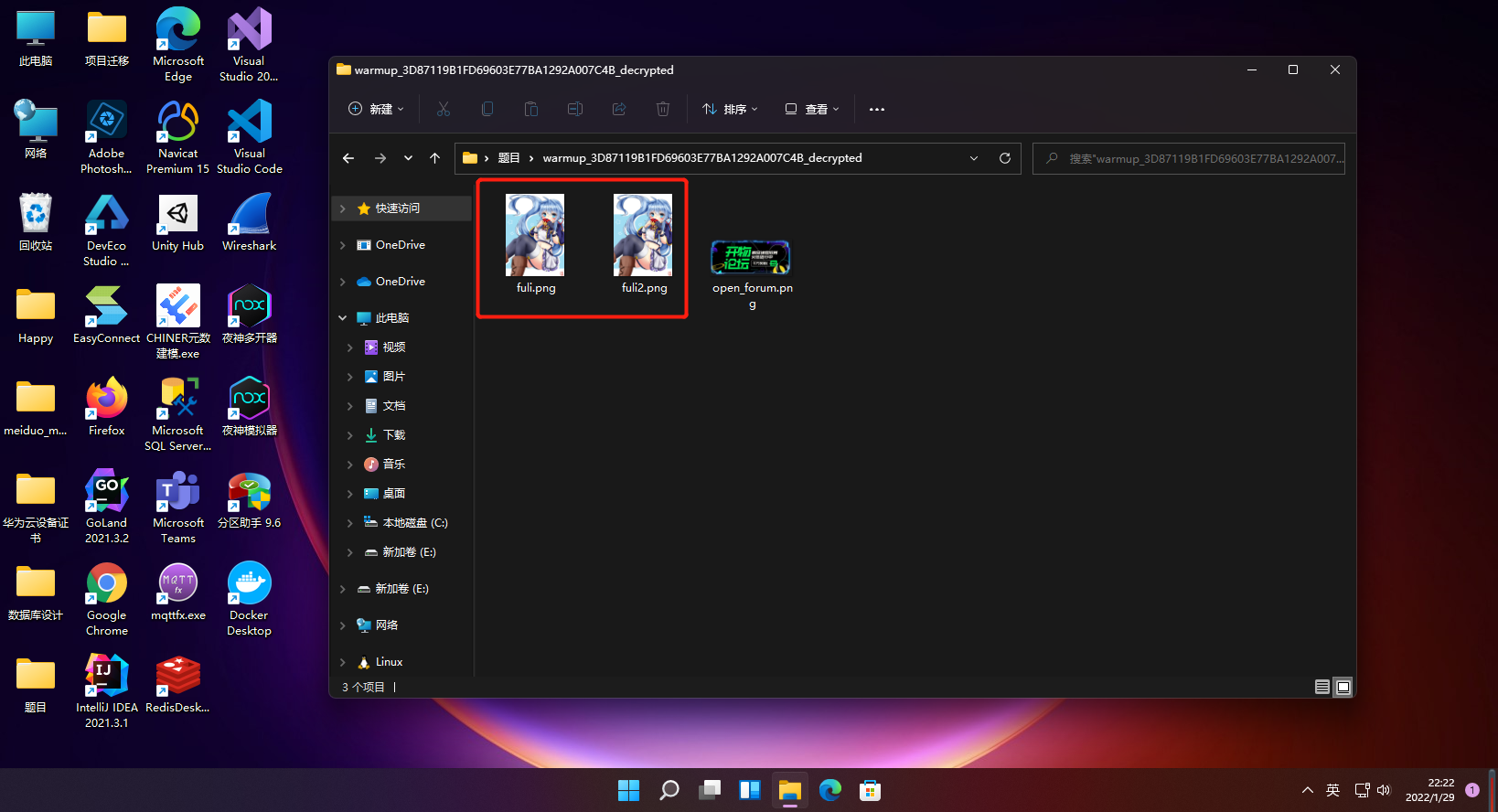This screenshot has height=812, width=1498.
Task: Collapse 此电脑 tree node
Action: [x=343, y=318]
